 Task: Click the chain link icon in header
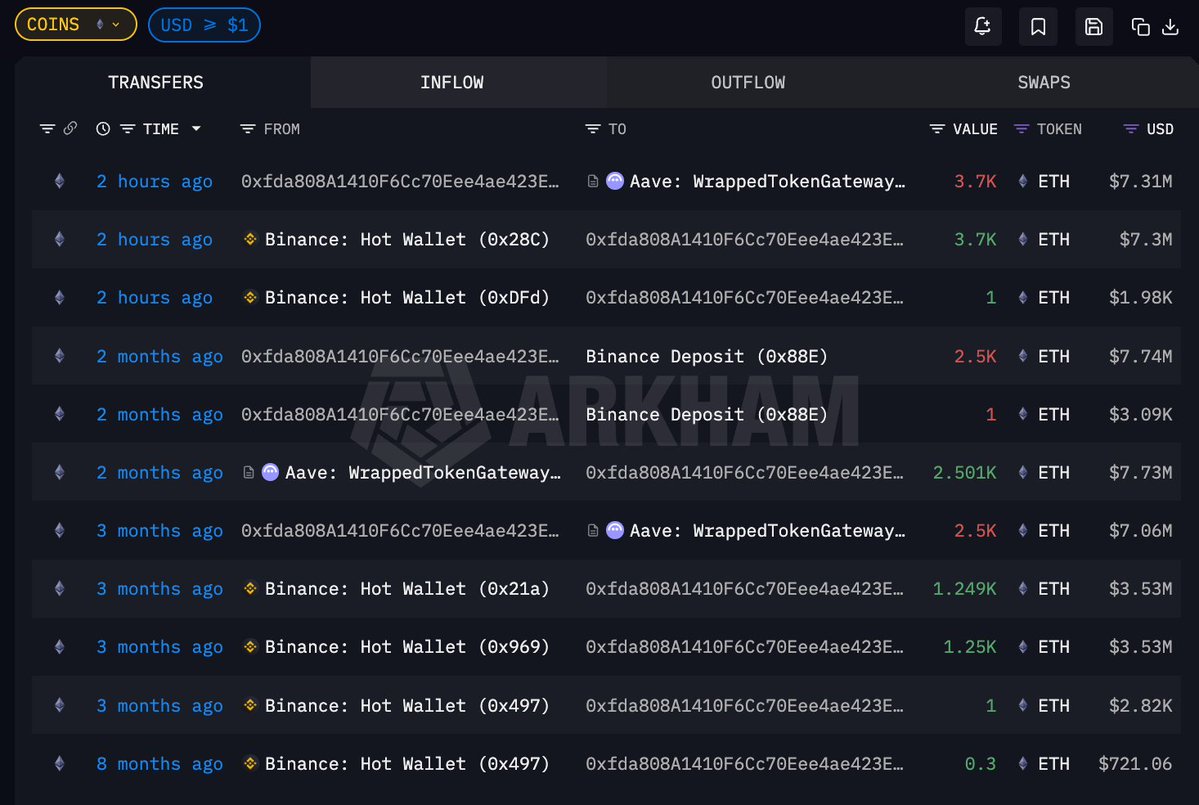tap(70, 128)
